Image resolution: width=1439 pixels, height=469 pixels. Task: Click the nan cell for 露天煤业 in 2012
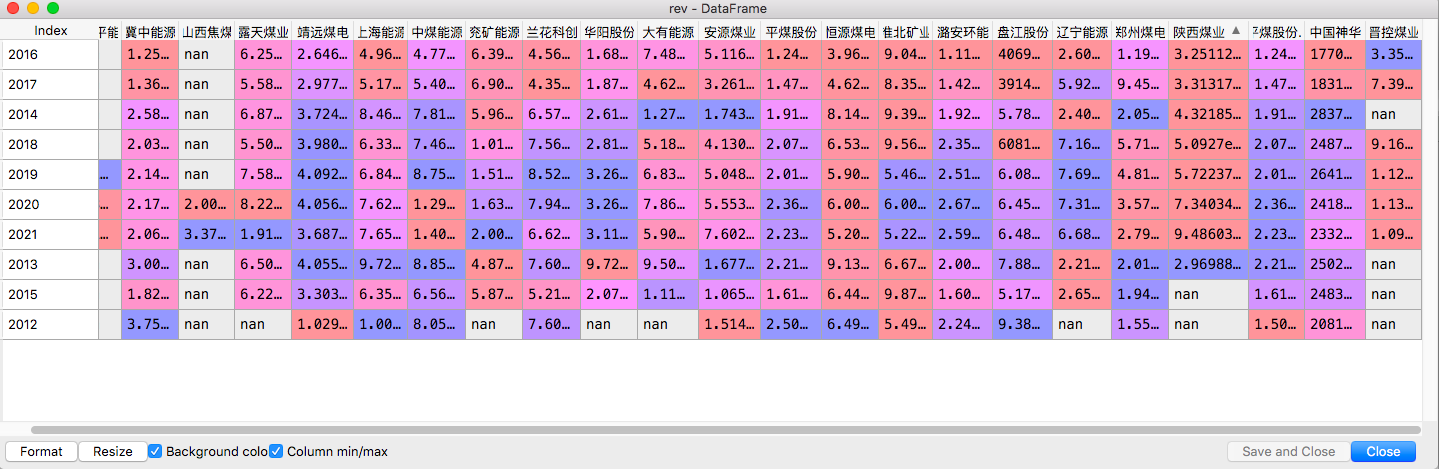click(263, 324)
